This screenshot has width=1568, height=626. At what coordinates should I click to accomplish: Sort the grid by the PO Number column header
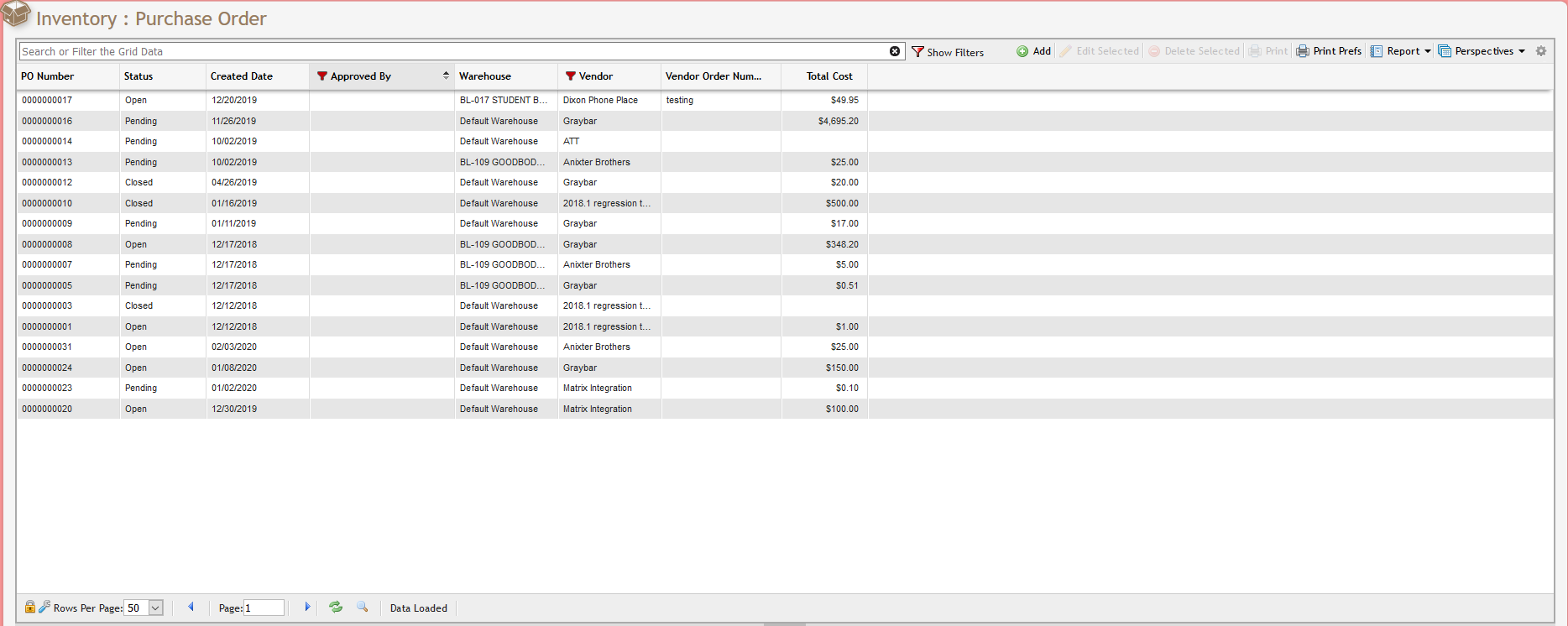(x=48, y=76)
